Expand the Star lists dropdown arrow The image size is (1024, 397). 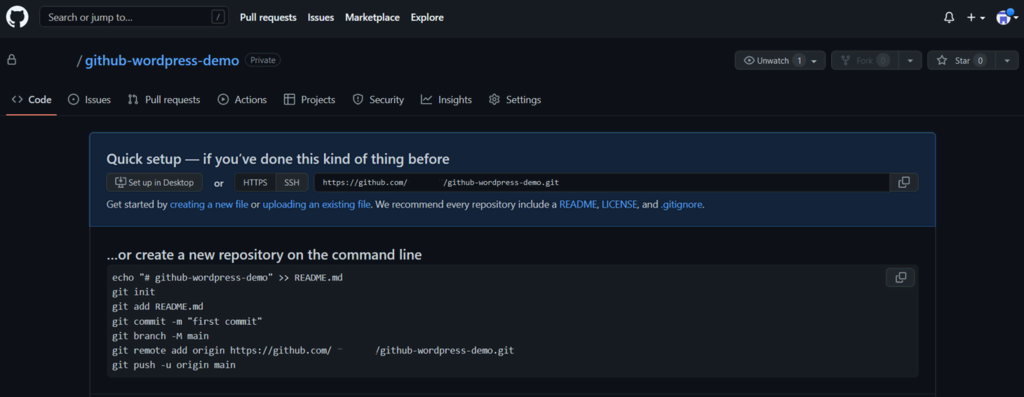point(1007,60)
